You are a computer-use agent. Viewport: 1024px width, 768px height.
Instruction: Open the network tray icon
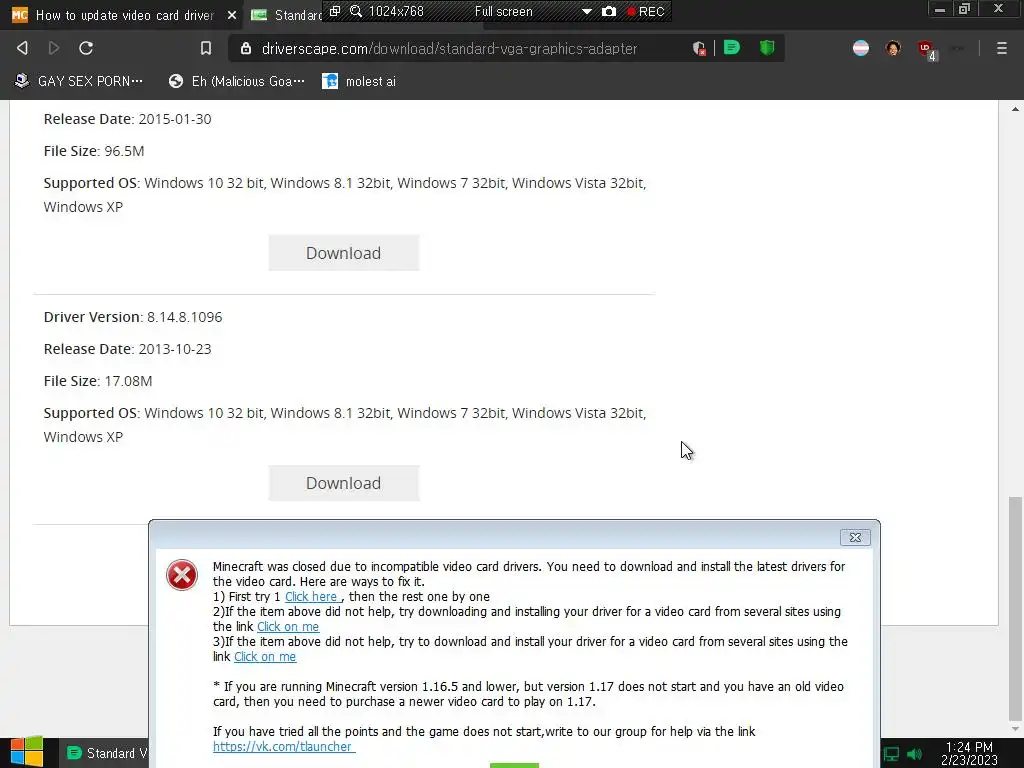point(891,754)
